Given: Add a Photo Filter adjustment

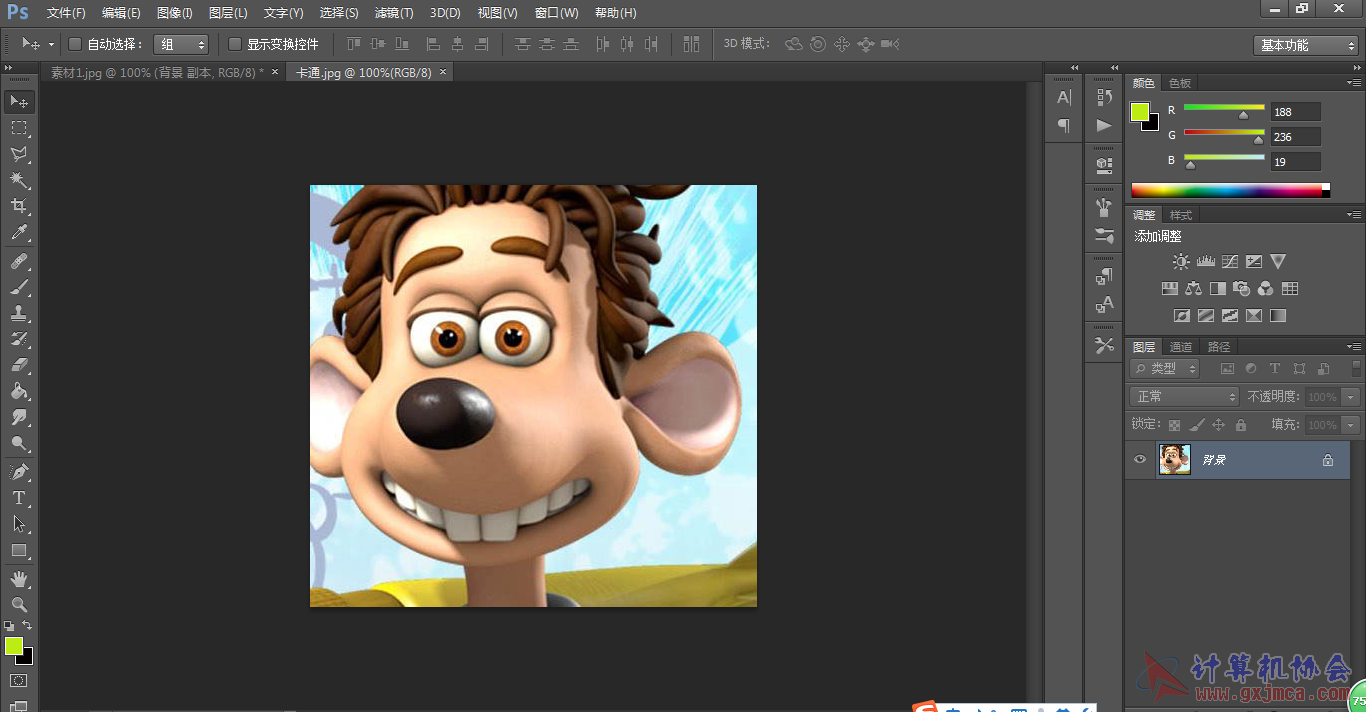Looking at the screenshot, I should pos(1241,289).
